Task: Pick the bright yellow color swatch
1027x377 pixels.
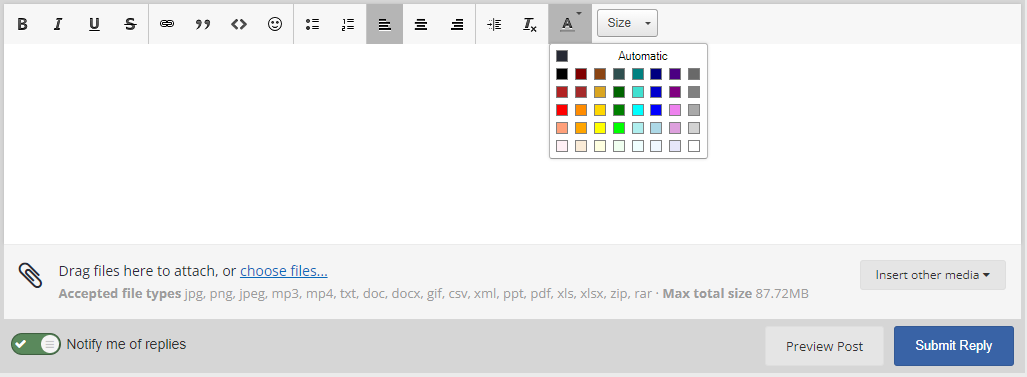Action: click(x=600, y=128)
